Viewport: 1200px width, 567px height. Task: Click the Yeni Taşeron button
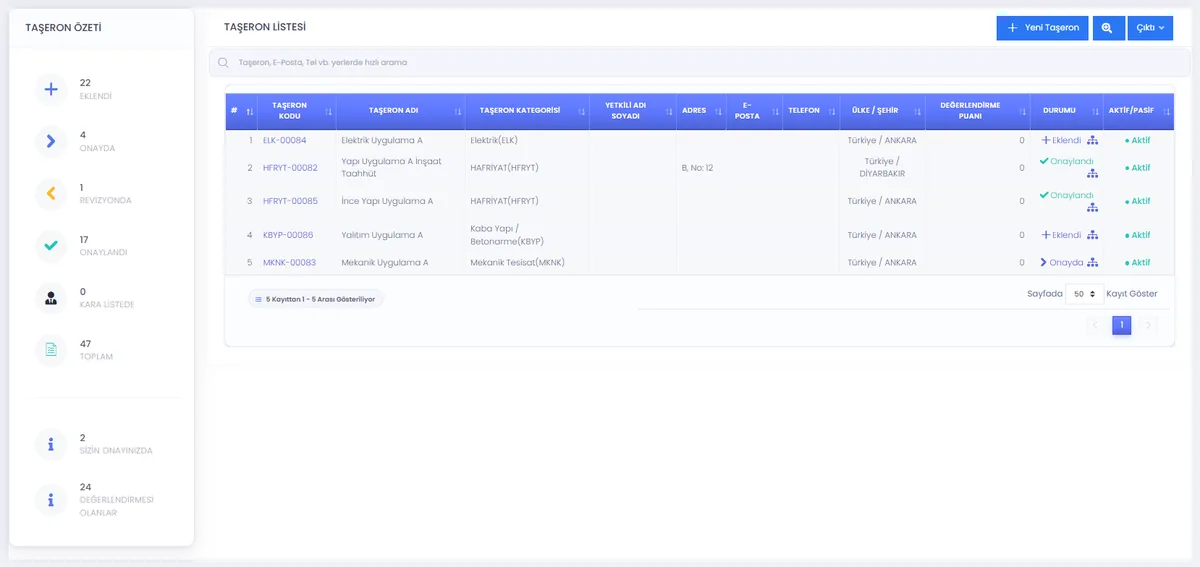(x=1042, y=28)
